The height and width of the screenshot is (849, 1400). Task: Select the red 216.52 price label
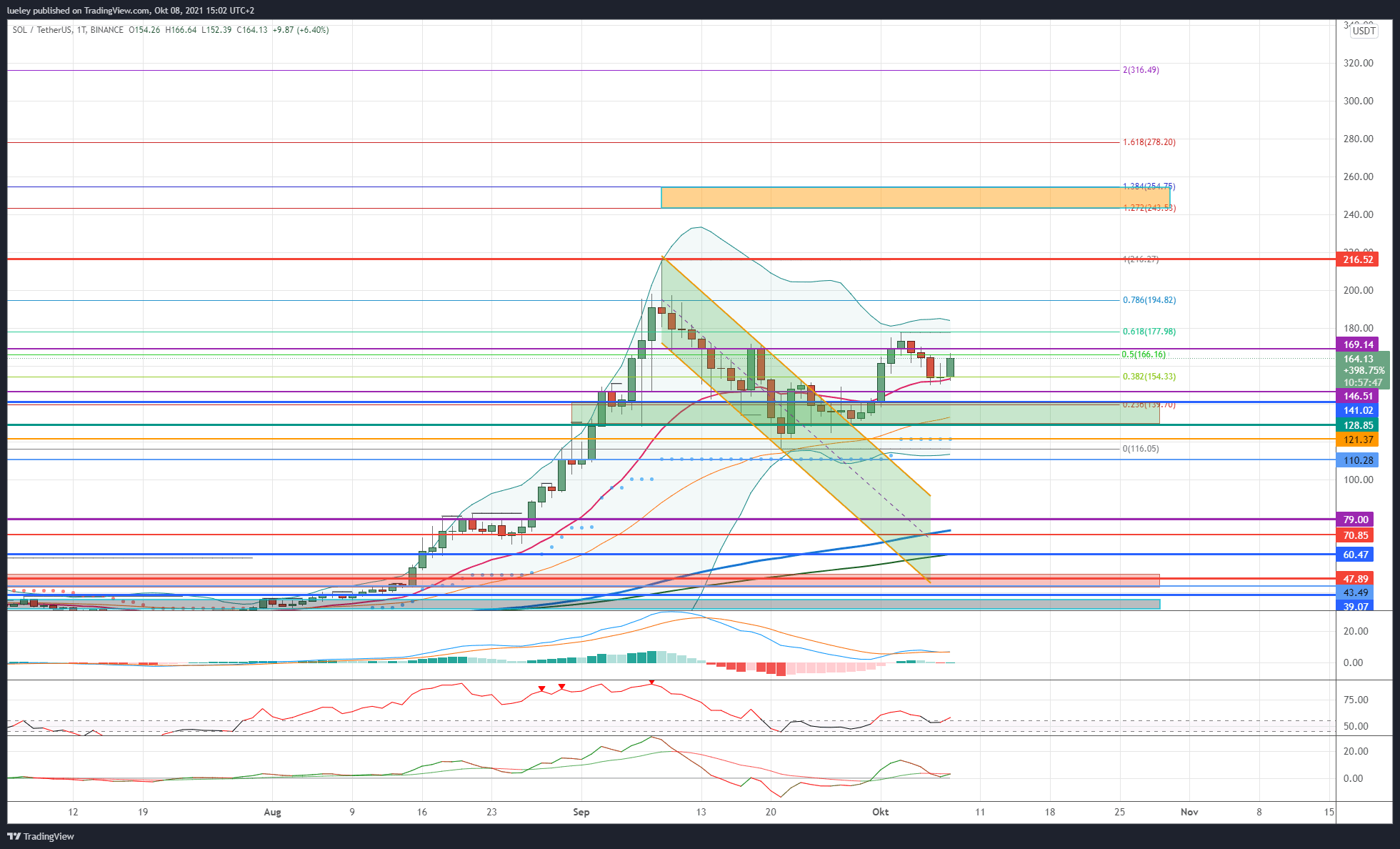pyautogui.click(x=1357, y=259)
